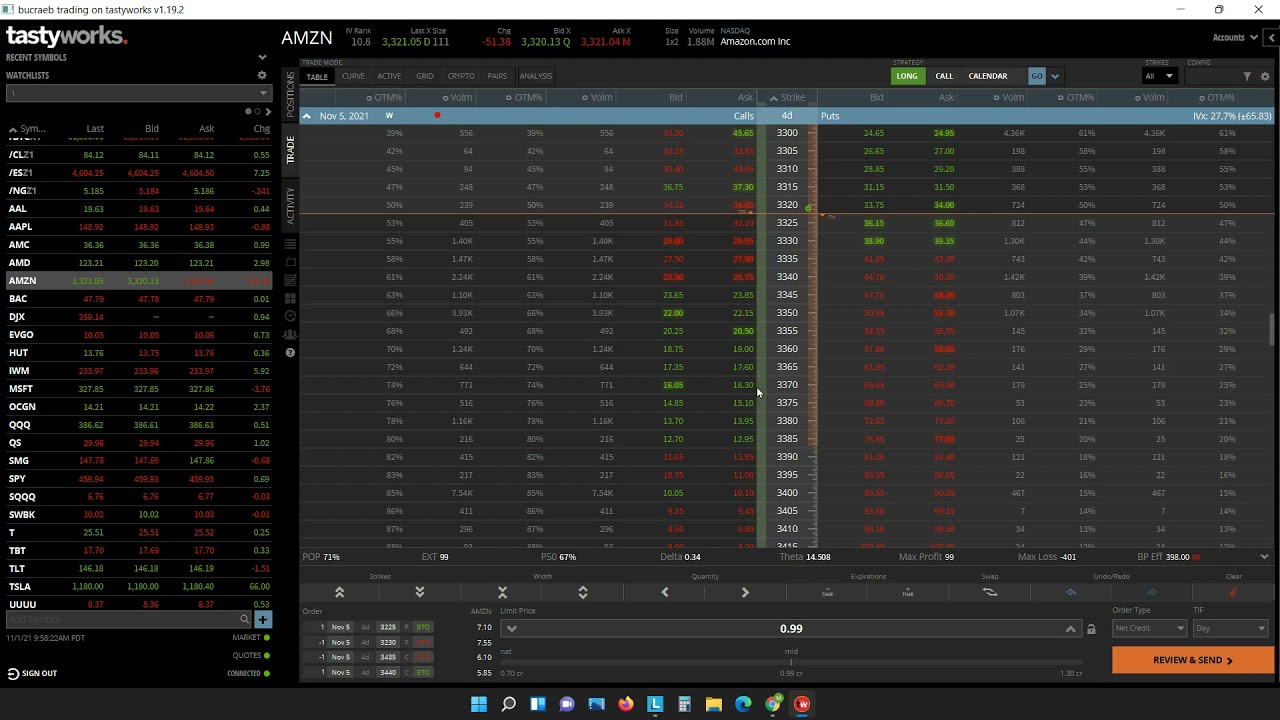Click the option chain vertical scrollbar
1280x720 pixels.
[1272, 330]
